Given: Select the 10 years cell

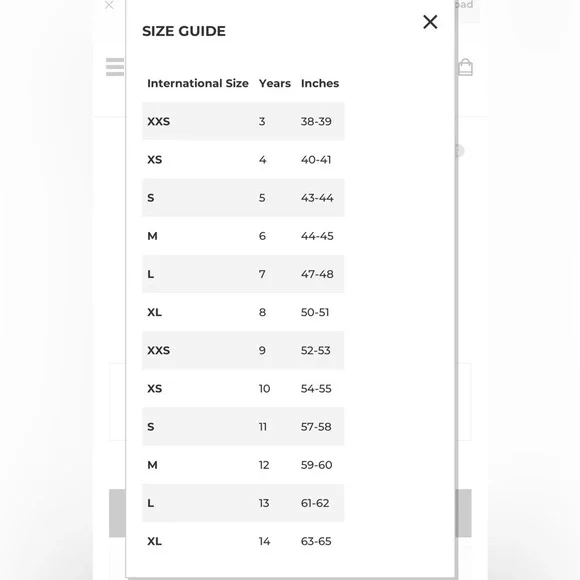Looking at the screenshot, I should click(x=264, y=388).
